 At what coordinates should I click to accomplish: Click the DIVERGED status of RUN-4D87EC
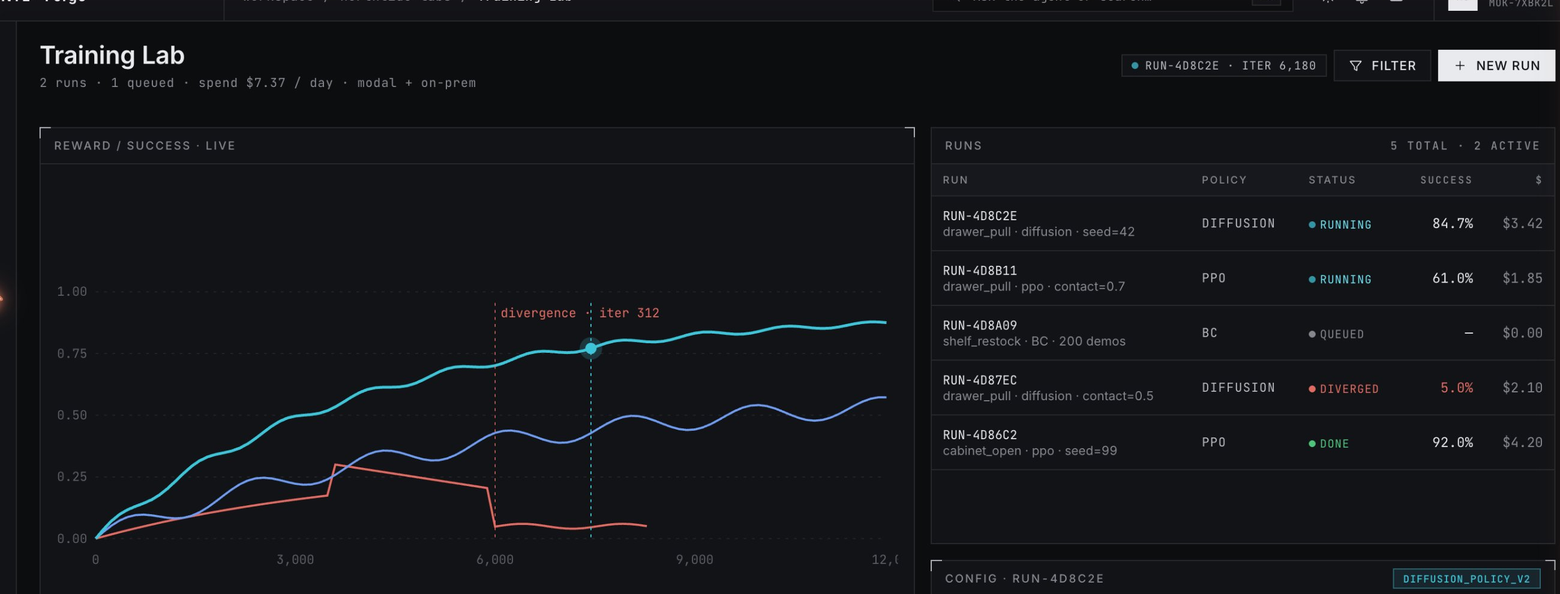pyautogui.click(x=1344, y=389)
